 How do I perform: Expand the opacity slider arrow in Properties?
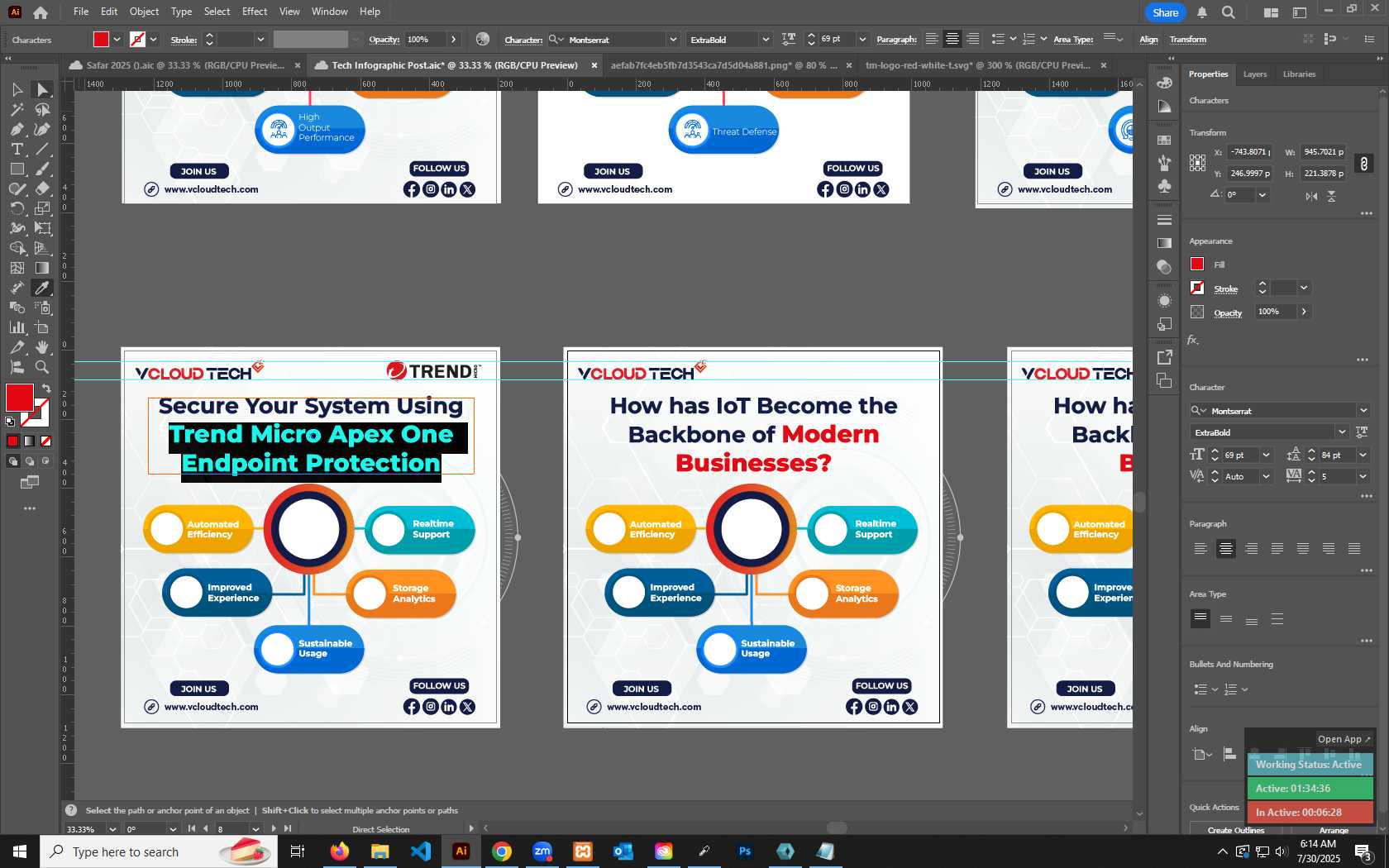1304,312
